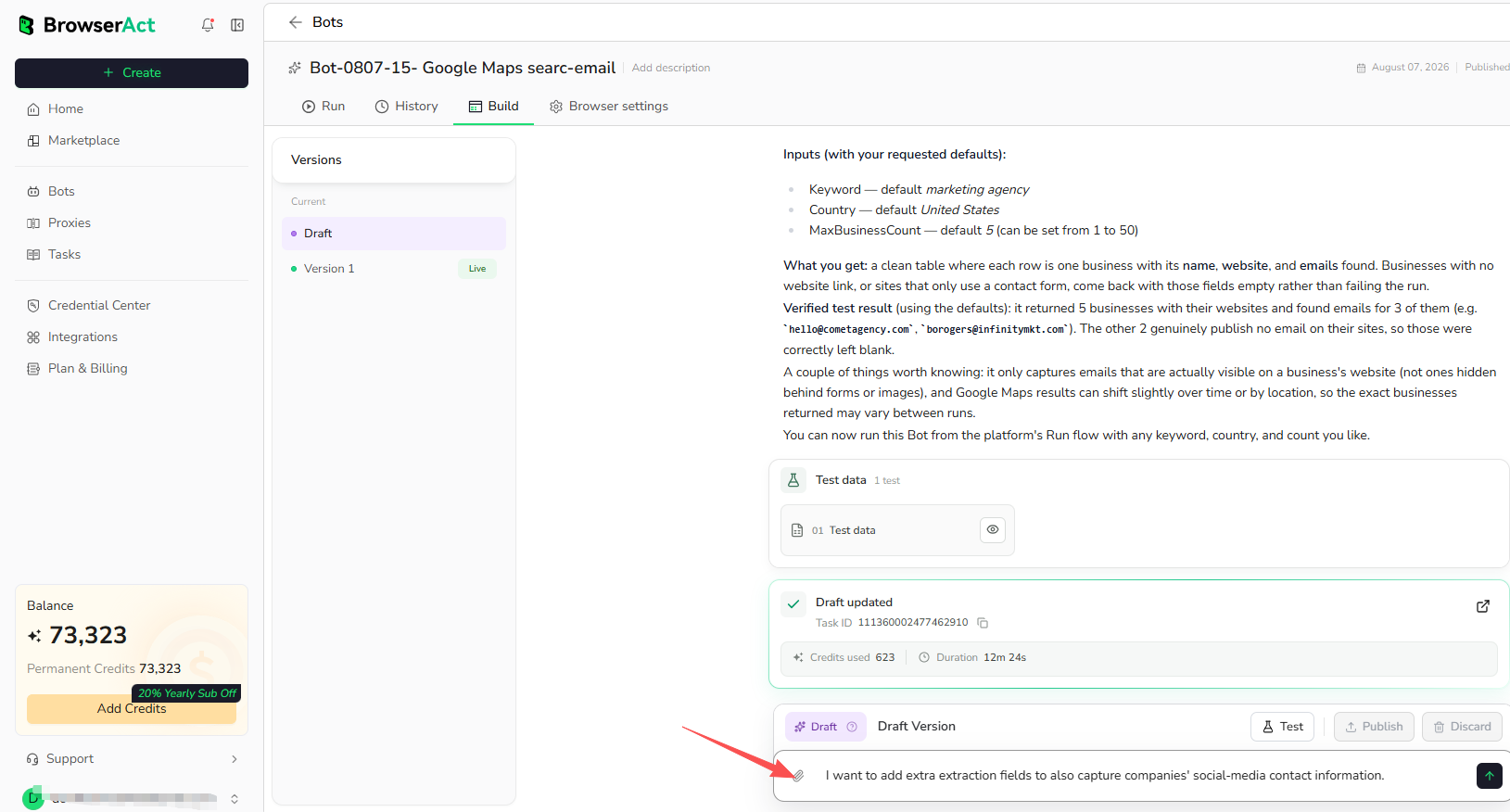
Task: Open Home in the sidebar
Action: pyautogui.click(x=132, y=109)
